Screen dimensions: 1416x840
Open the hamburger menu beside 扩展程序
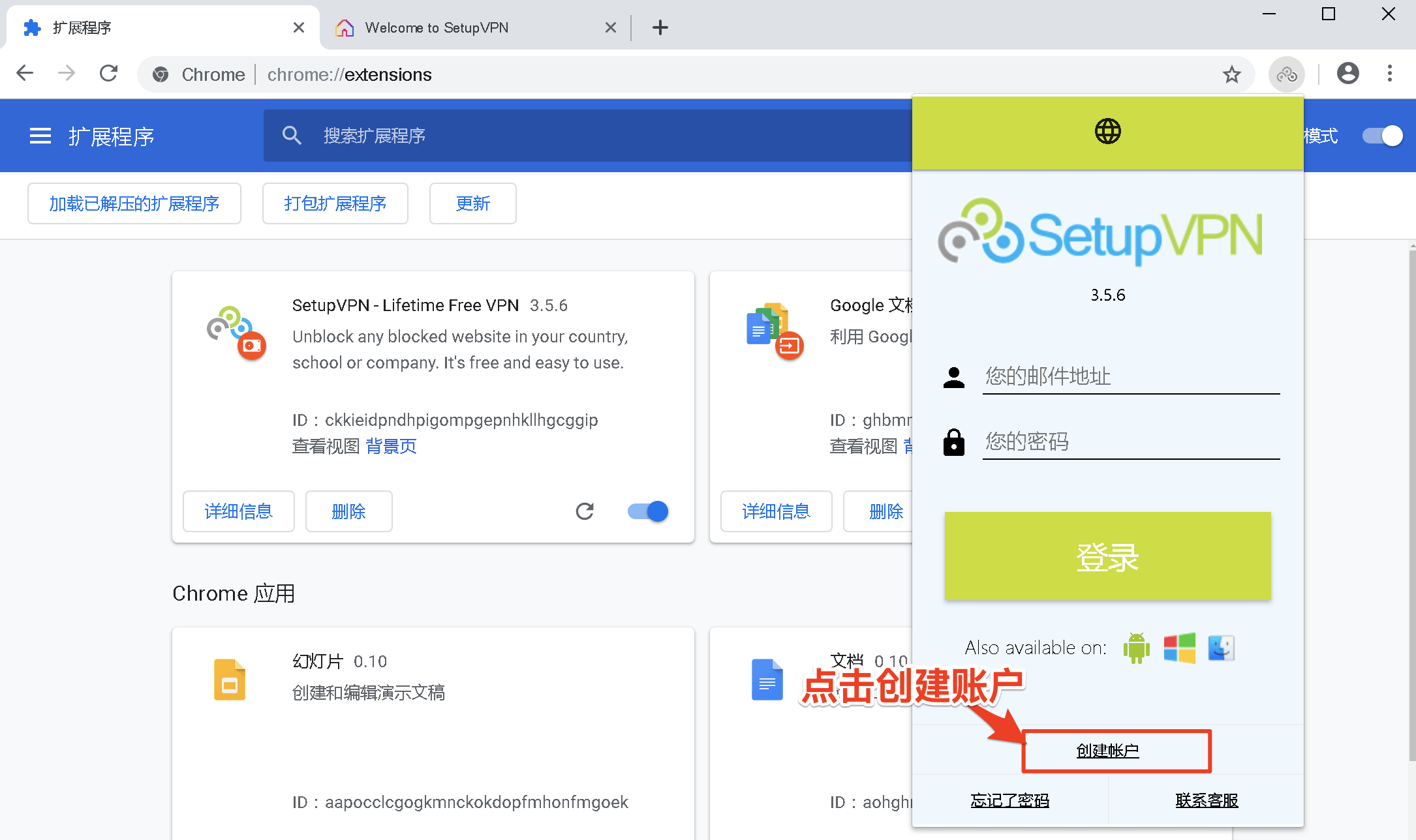click(40, 136)
